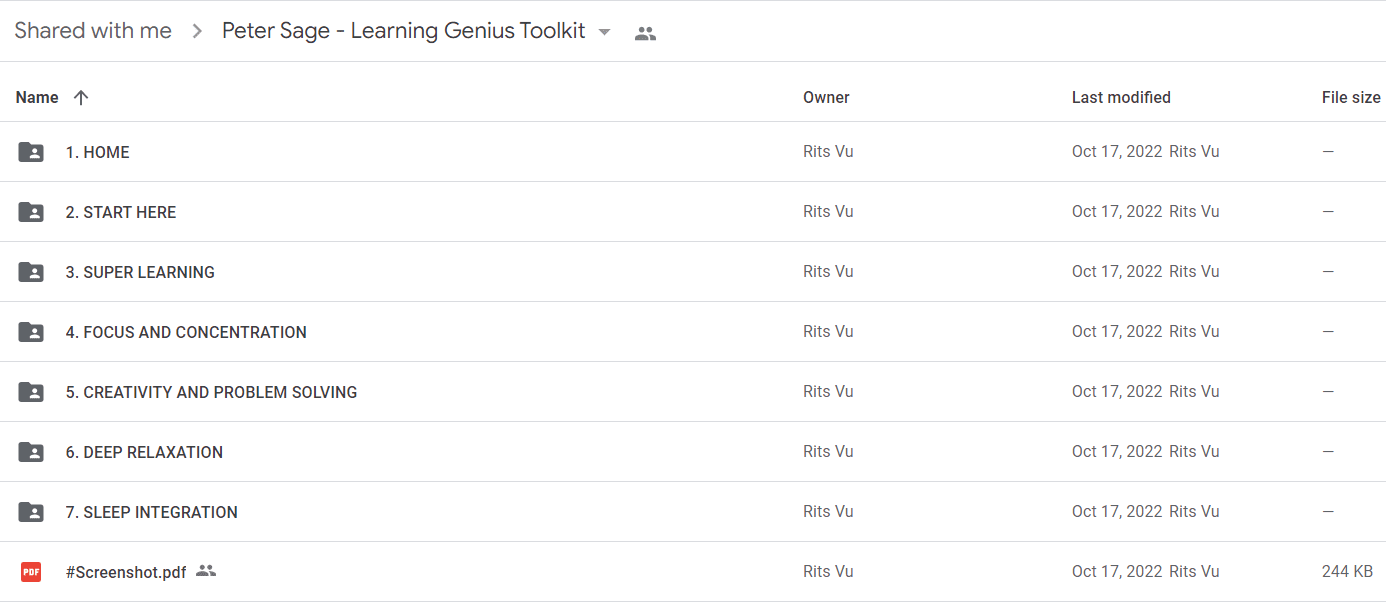Reverse sort order with the Name arrow
Image resolution: width=1386 pixels, height=602 pixels.
pyautogui.click(x=81, y=97)
